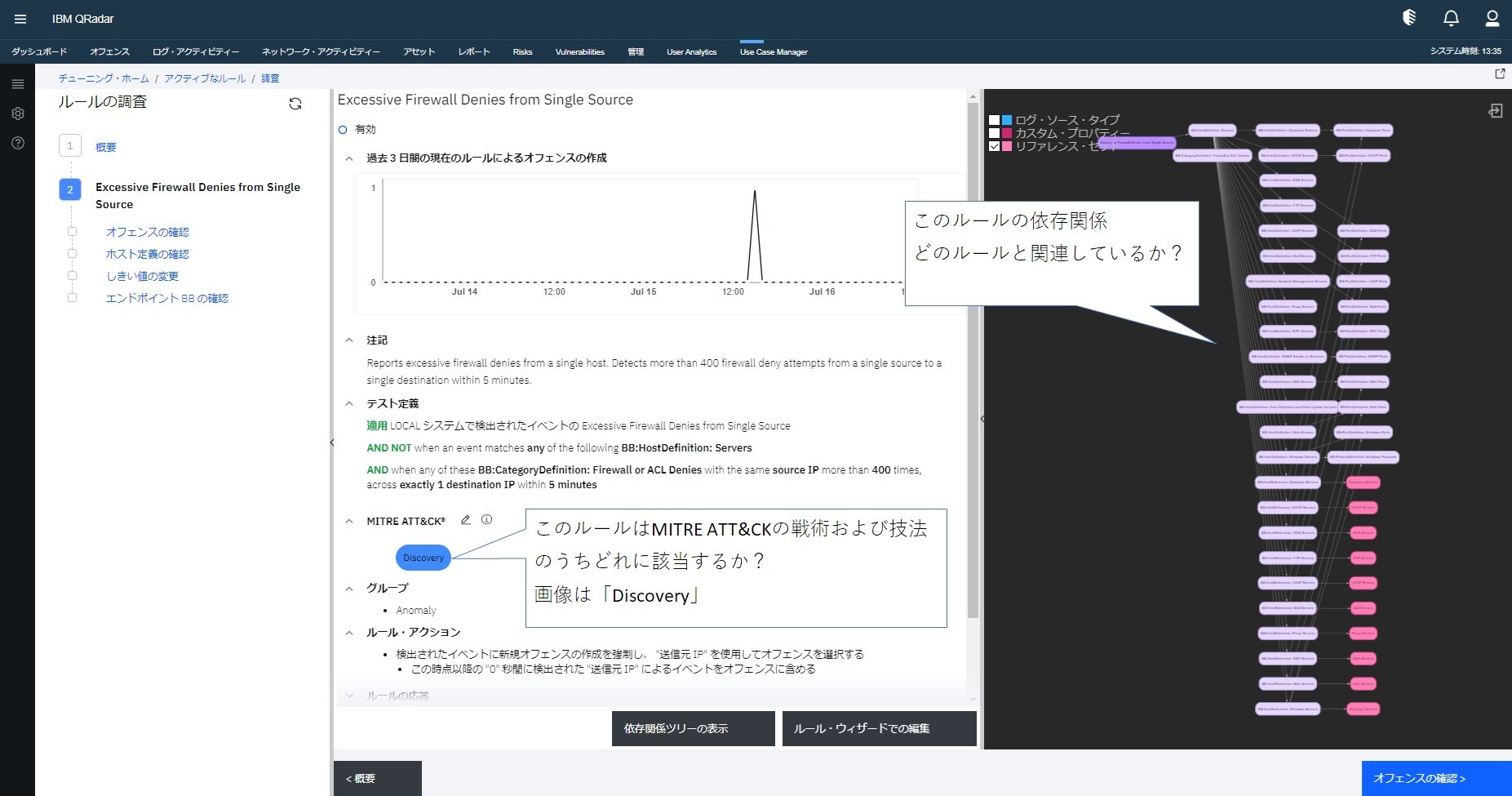
Task: Switch to ログ・アクティビティー tab
Action: 196,51
